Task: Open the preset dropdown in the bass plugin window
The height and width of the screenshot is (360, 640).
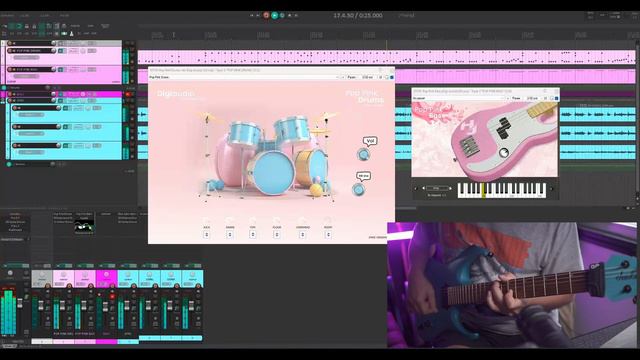Action: (459, 98)
